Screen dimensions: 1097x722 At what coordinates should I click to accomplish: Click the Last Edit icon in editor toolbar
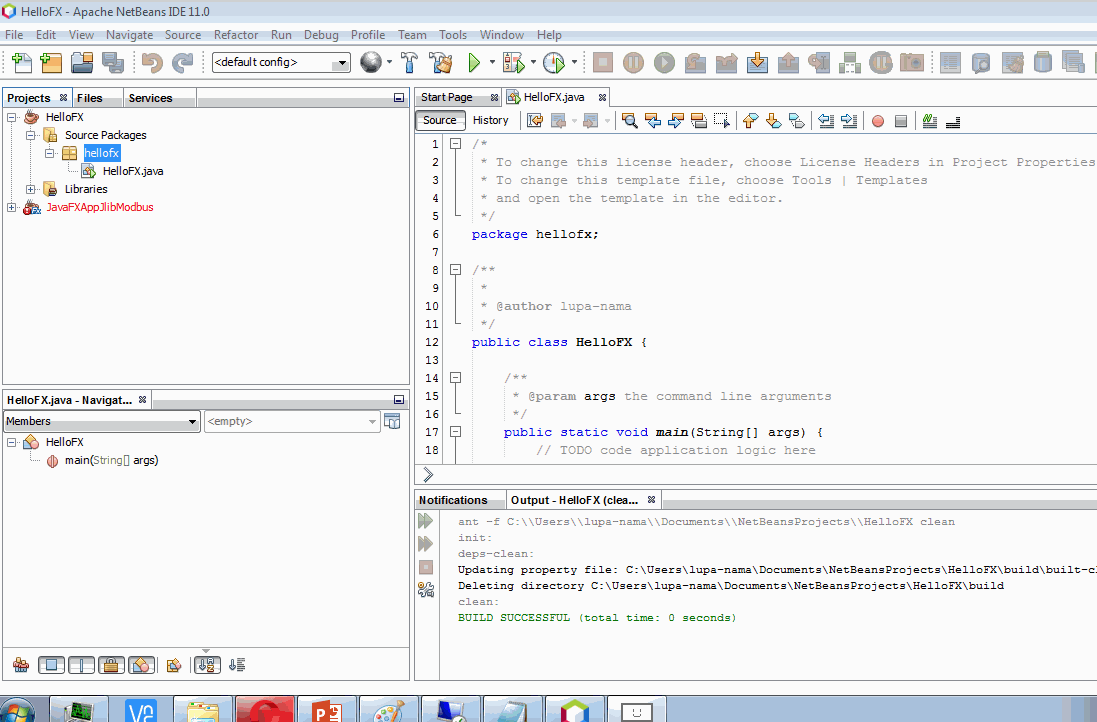535,121
